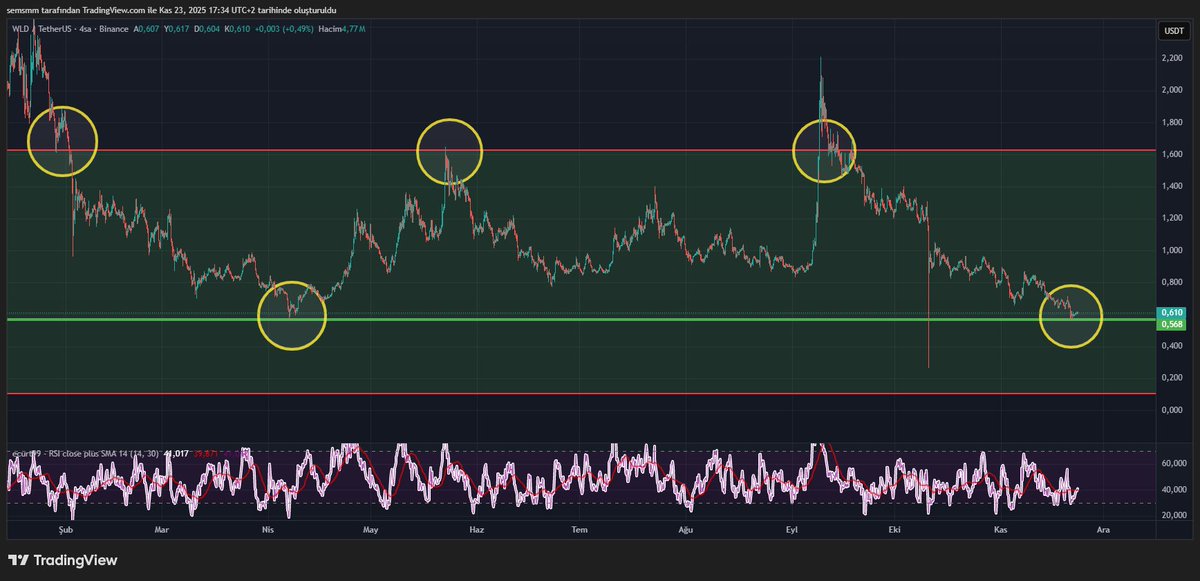Viewport: 1200px width, 581px height.
Task: Click the 1,400 price axis label
Action: pyautogui.click(x=1172, y=186)
